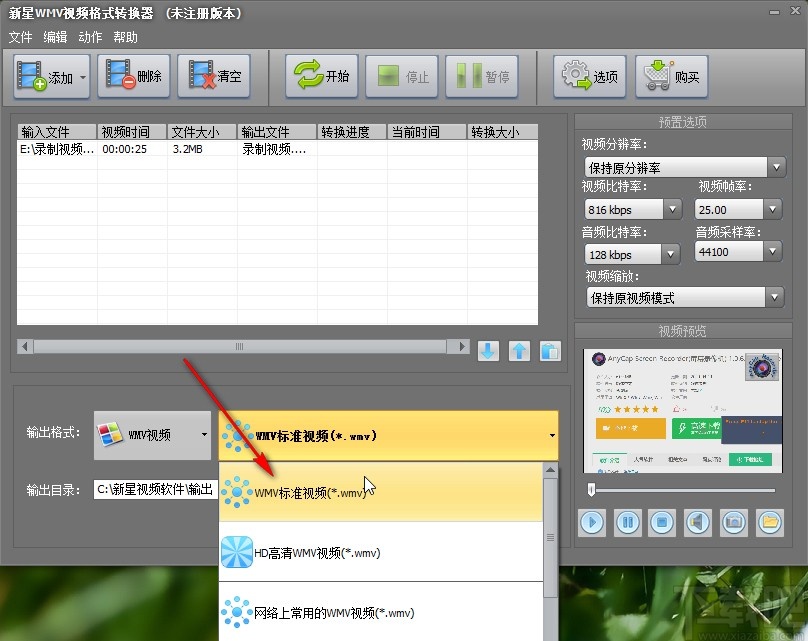Select the E:\录制视频 file row

click(277, 149)
